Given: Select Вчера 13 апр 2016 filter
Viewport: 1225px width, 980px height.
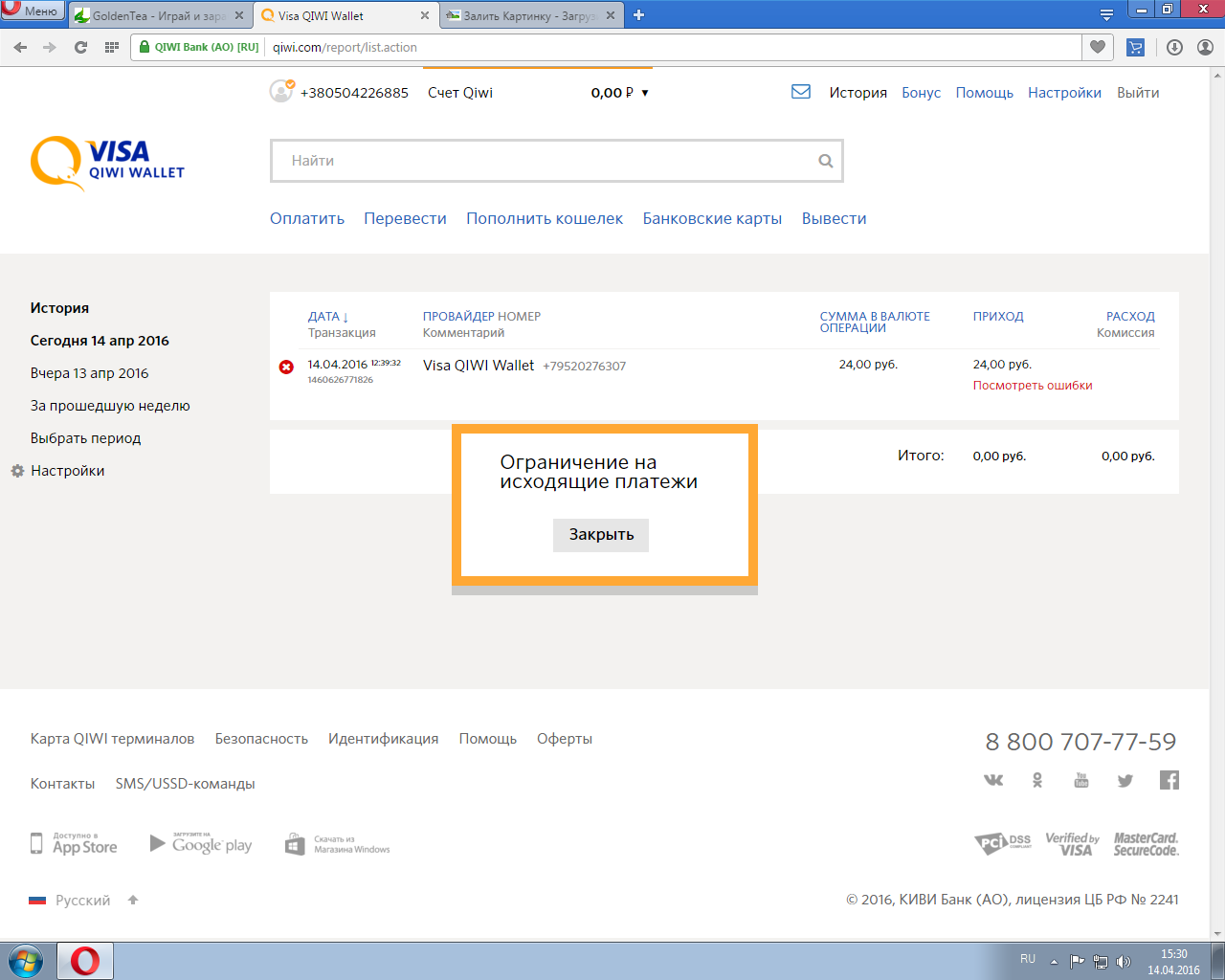Looking at the screenshot, I should (90, 373).
